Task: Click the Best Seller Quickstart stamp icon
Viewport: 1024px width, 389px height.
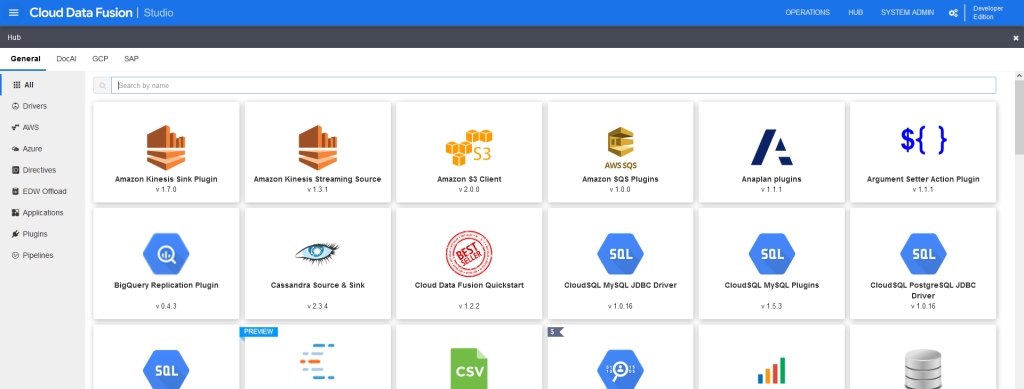Action: [469, 254]
